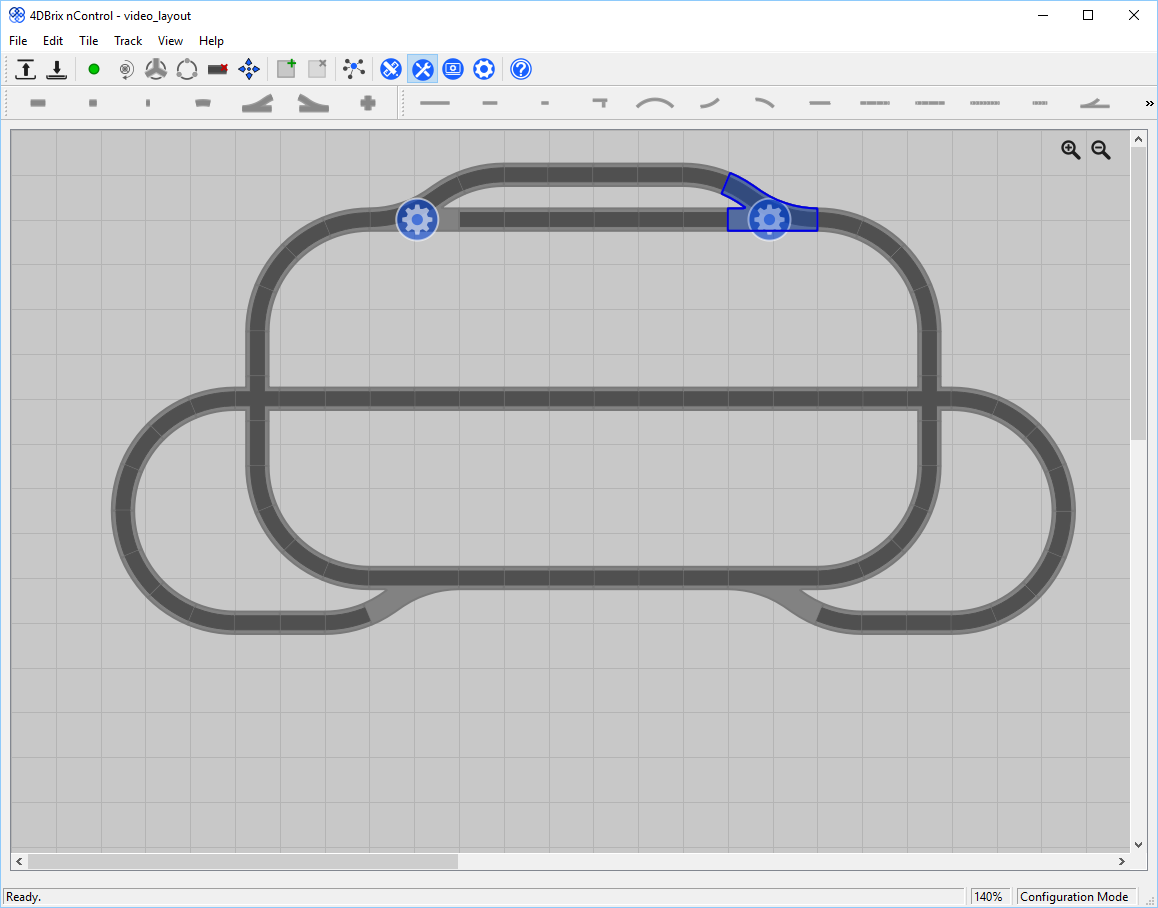The width and height of the screenshot is (1158, 908).
Task: Click the zoom in magnifier button
Action: tap(1071, 150)
